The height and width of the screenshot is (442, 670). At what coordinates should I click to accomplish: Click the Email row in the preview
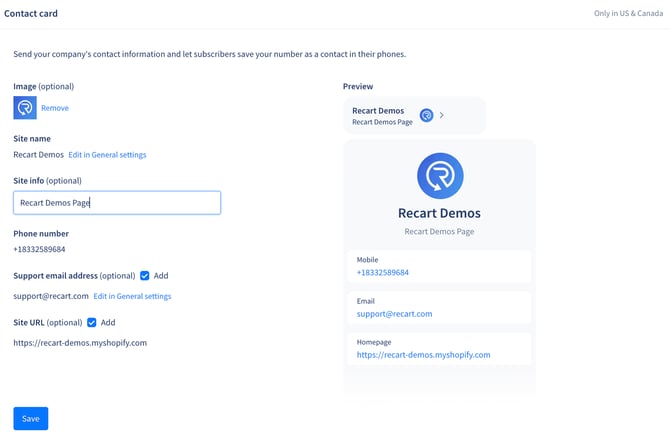coord(439,307)
